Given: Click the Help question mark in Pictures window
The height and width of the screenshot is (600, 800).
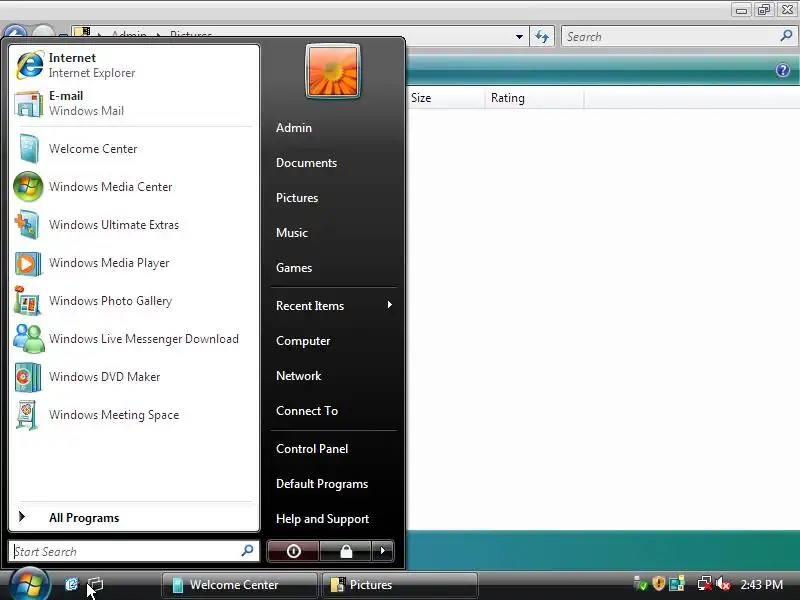Looking at the screenshot, I should coord(783,70).
